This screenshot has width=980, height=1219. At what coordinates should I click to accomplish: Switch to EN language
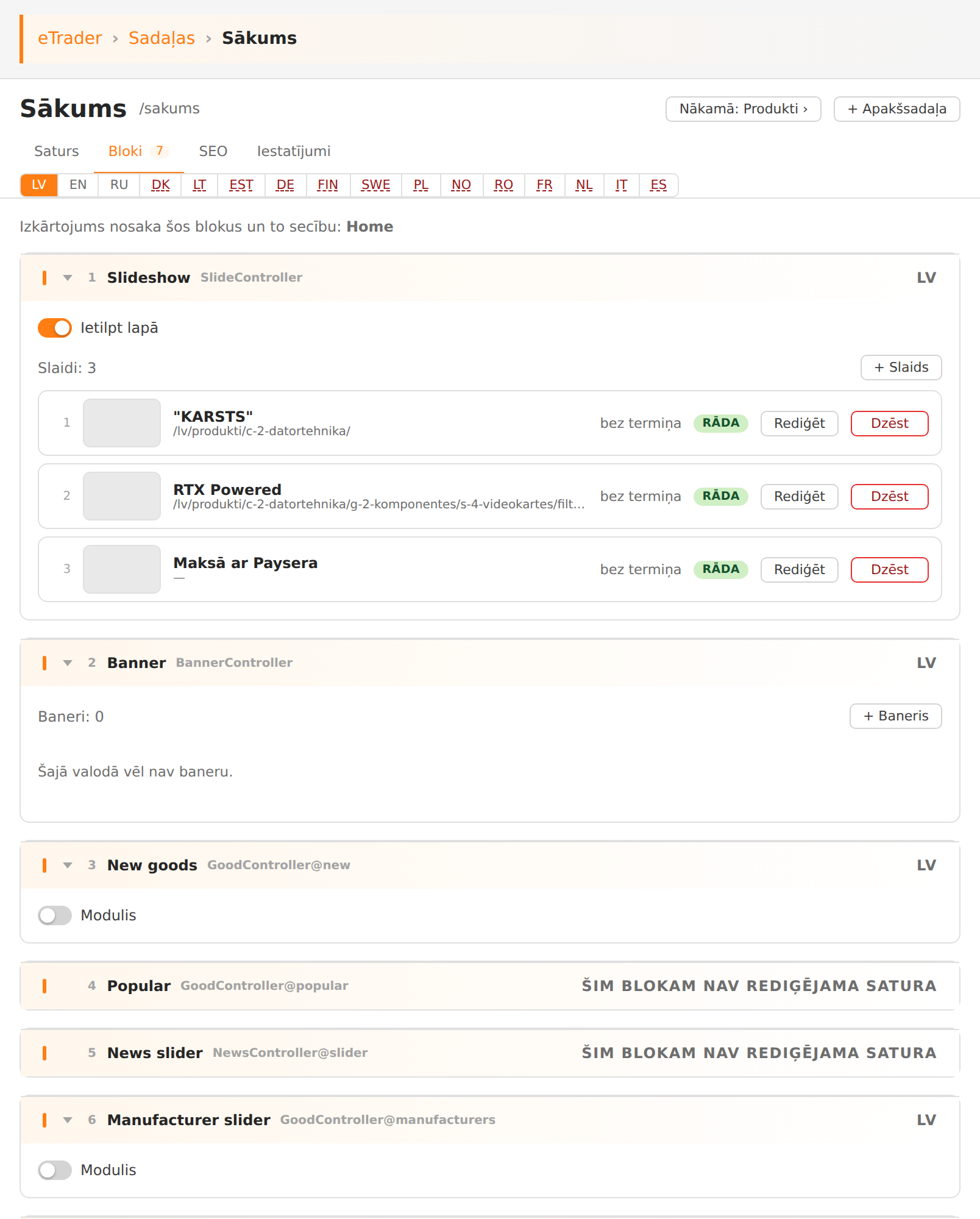click(78, 185)
